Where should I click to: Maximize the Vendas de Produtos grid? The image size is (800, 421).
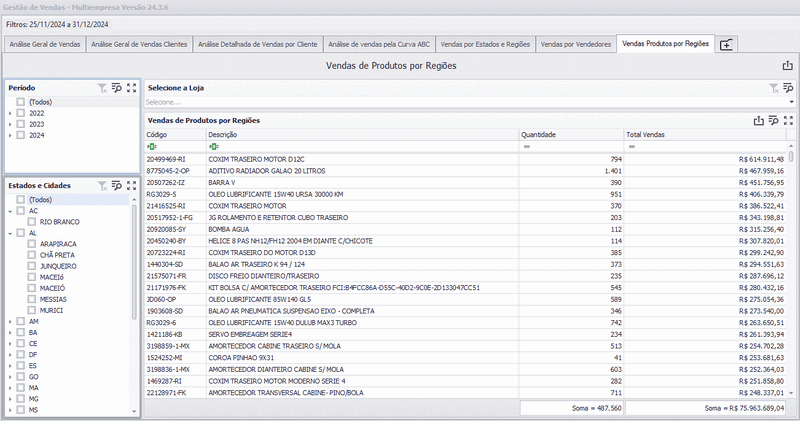click(x=788, y=120)
